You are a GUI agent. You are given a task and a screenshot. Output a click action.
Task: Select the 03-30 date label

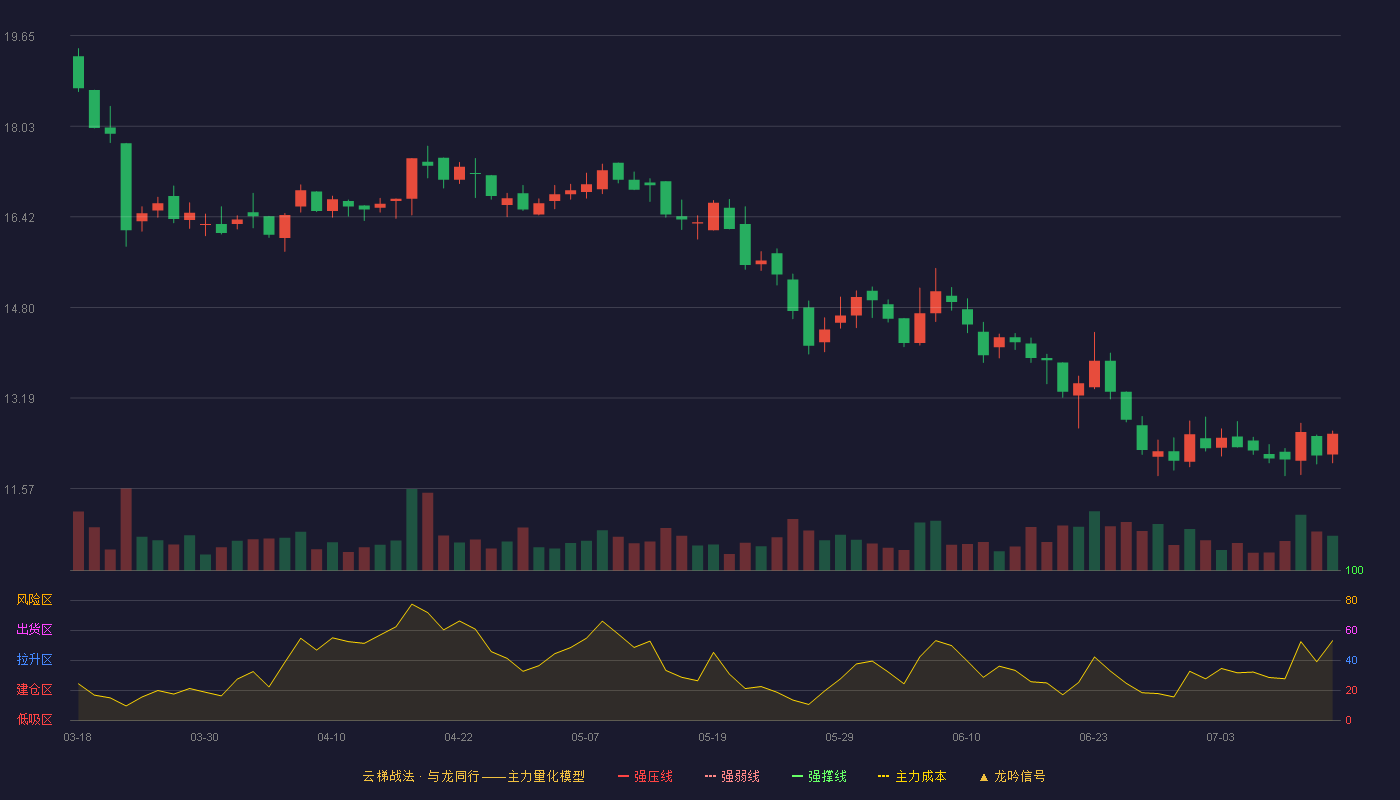click(205, 737)
